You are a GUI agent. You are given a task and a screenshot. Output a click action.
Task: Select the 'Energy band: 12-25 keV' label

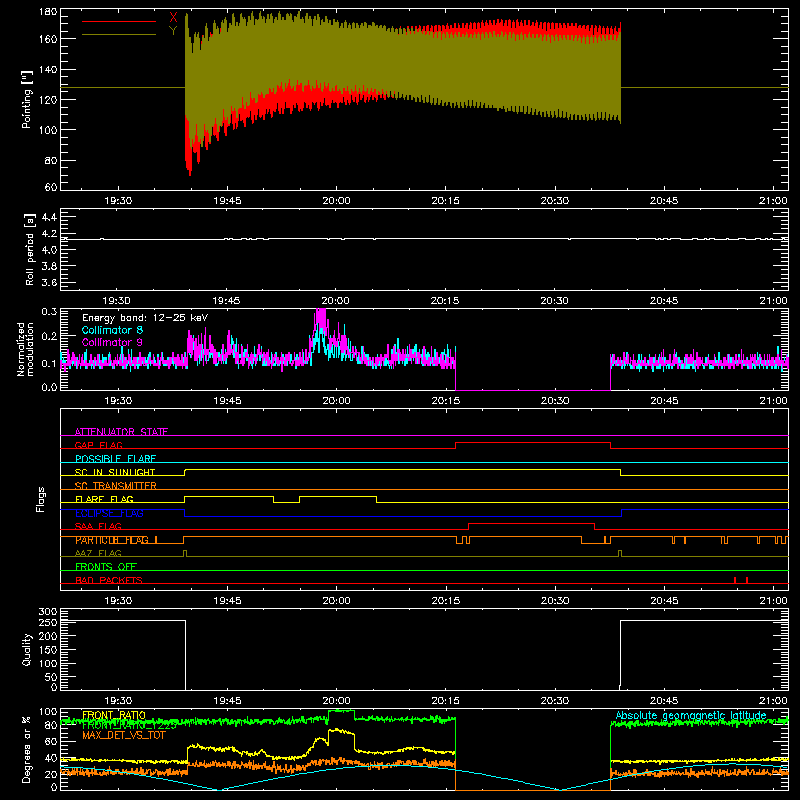tap(145, 318)
